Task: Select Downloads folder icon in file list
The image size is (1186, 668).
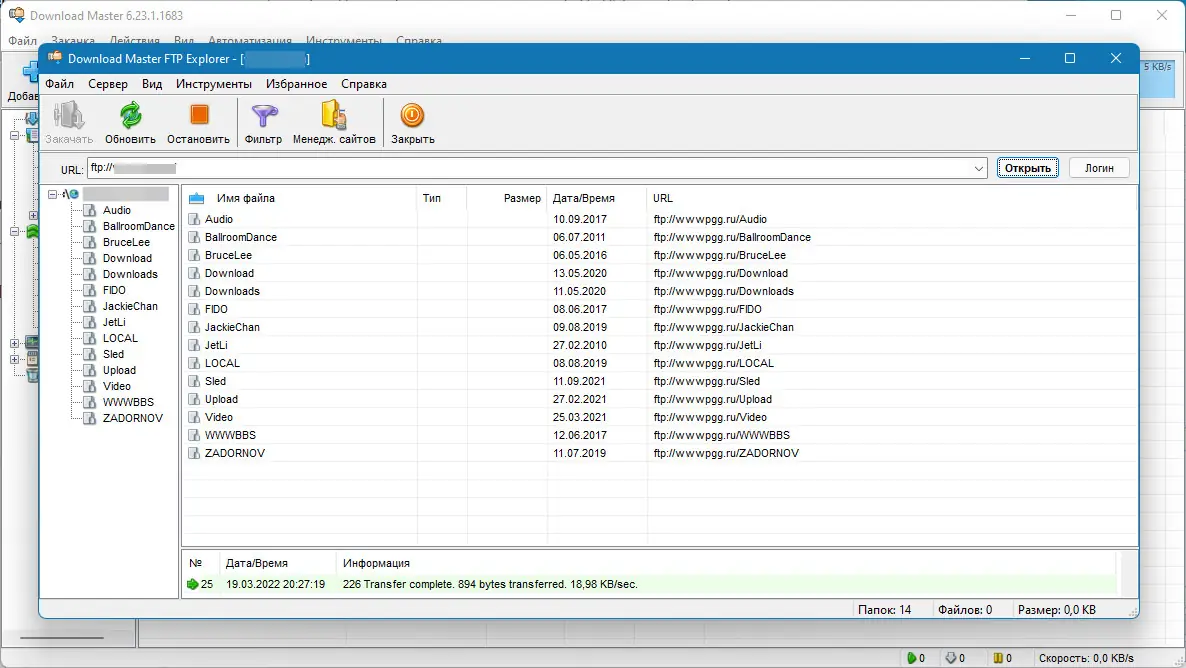Action: tap(194, 291)
